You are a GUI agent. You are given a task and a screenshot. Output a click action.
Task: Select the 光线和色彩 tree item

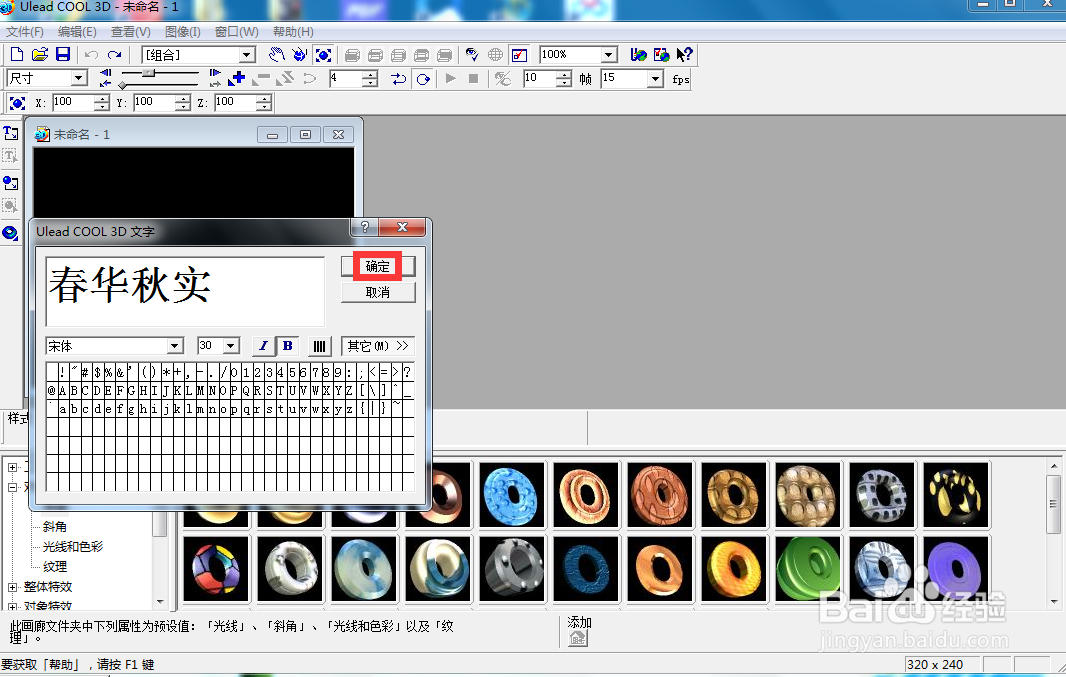click(x=73, y=546)
